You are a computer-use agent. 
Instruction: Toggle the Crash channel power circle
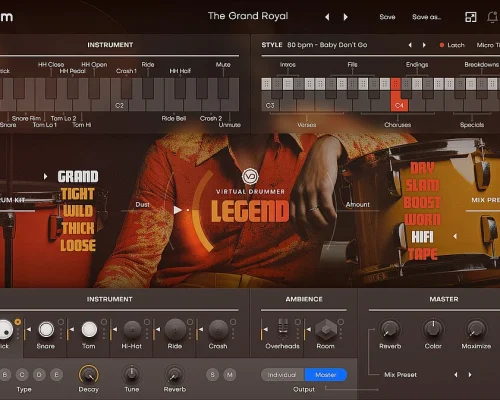coord(233,322)
